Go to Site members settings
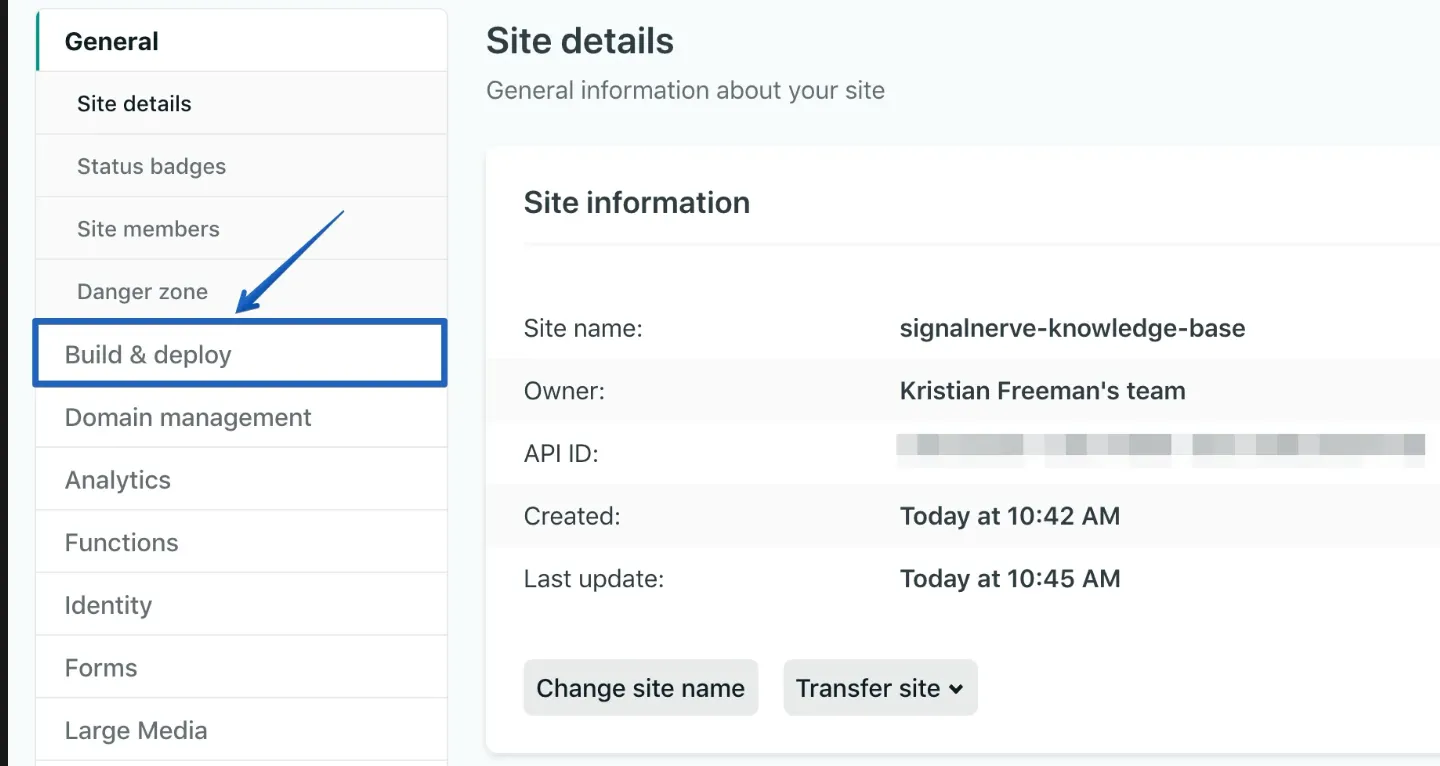1440x766 pixels. tap(148, 229)
